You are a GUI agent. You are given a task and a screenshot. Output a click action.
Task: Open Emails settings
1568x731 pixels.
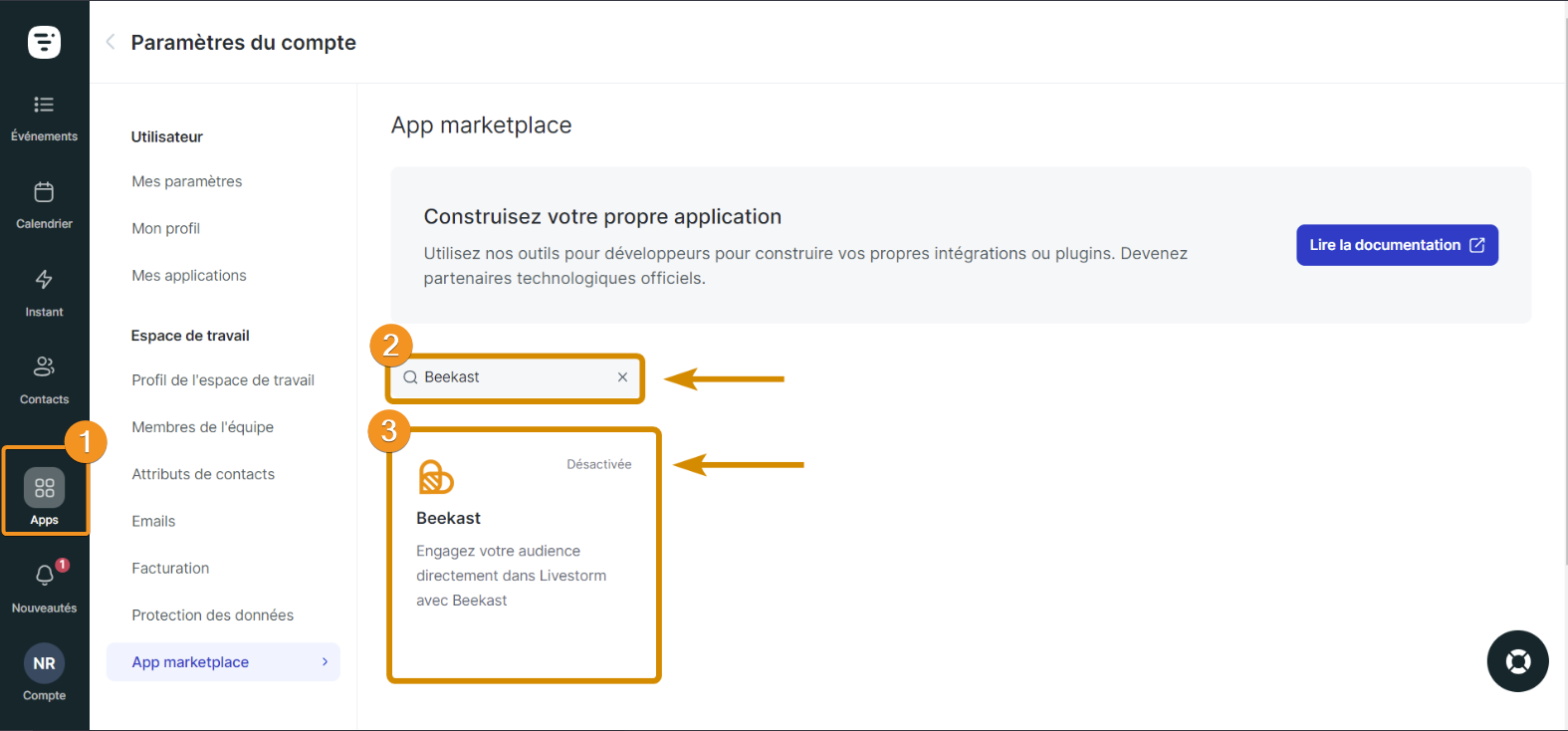(153, 521)
